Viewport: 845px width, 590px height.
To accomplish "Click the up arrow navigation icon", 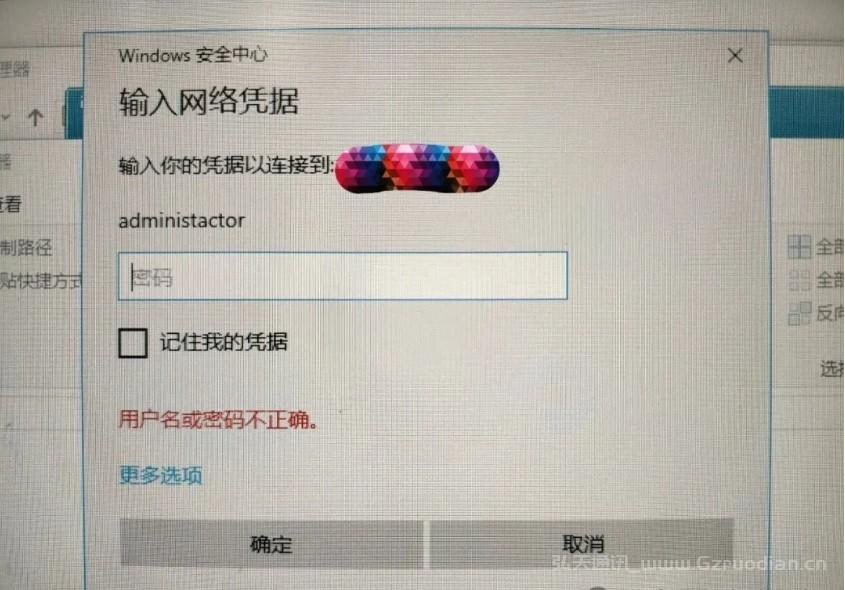I will [x=36, y=117].
